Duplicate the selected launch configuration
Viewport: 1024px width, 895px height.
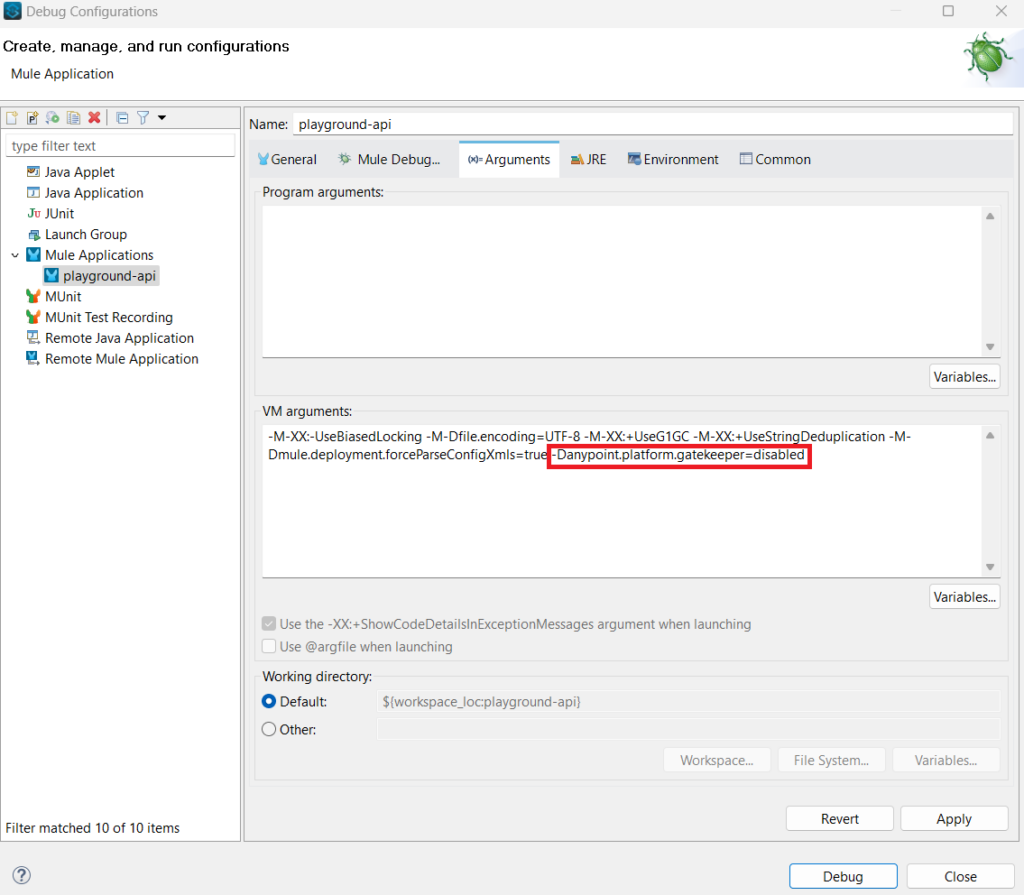click(x=73, y=118)
